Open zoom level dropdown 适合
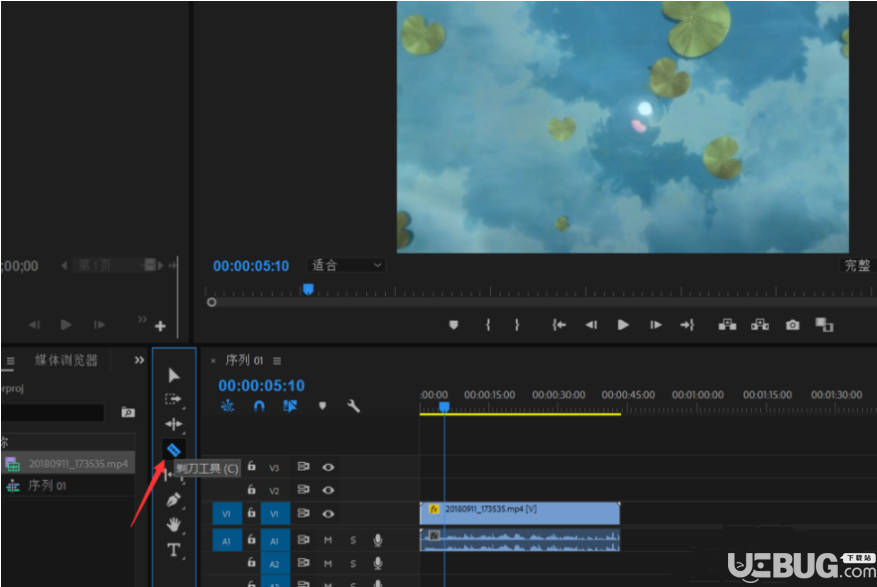The width and height of the screenshot is (877, 587). [x=346, y=265]
